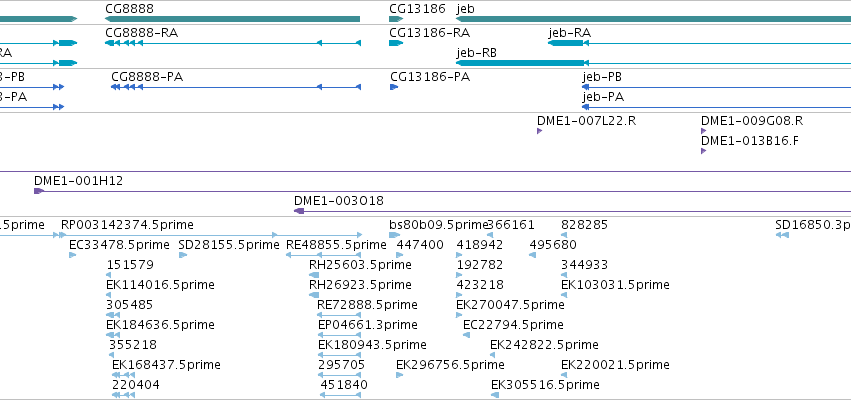Click the DME1-013B16.F clone label
The height and width of the screenshot is (400, 851).
[750, 141]
